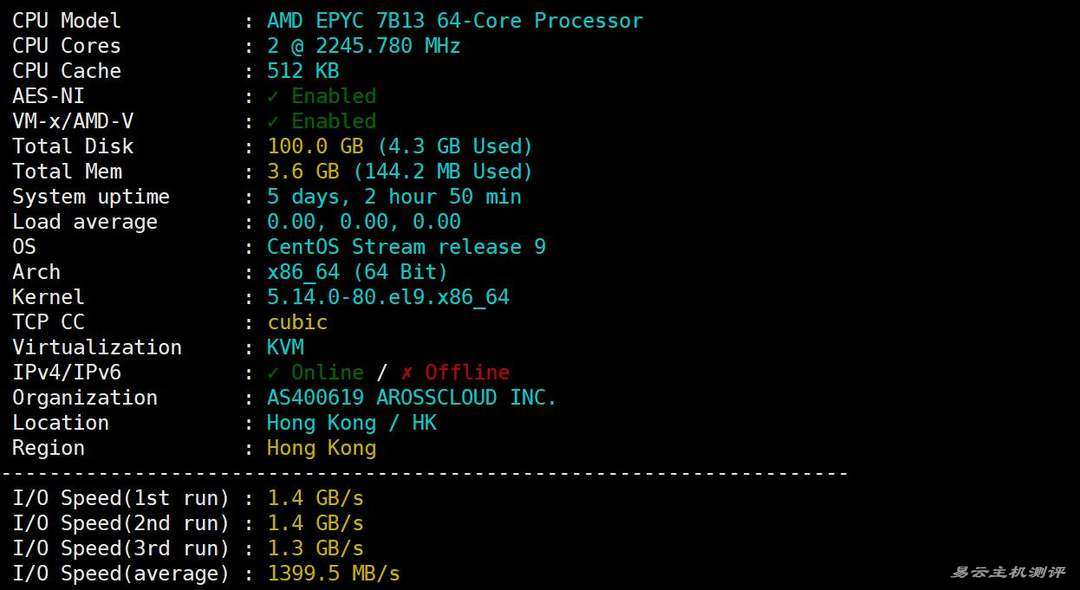Click the 512 KB CPU cache value
Screen dimensions: 1080x590
[303, 71]
